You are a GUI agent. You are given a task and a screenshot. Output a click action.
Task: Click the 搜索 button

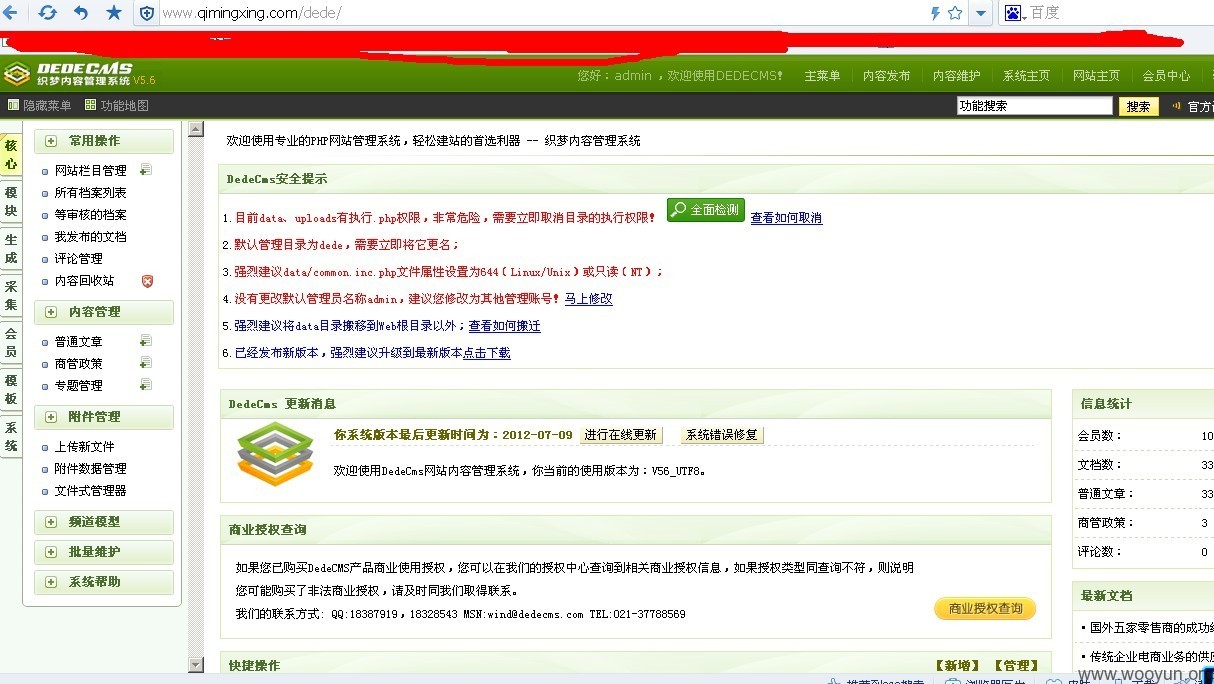(x=1138, y=107)
